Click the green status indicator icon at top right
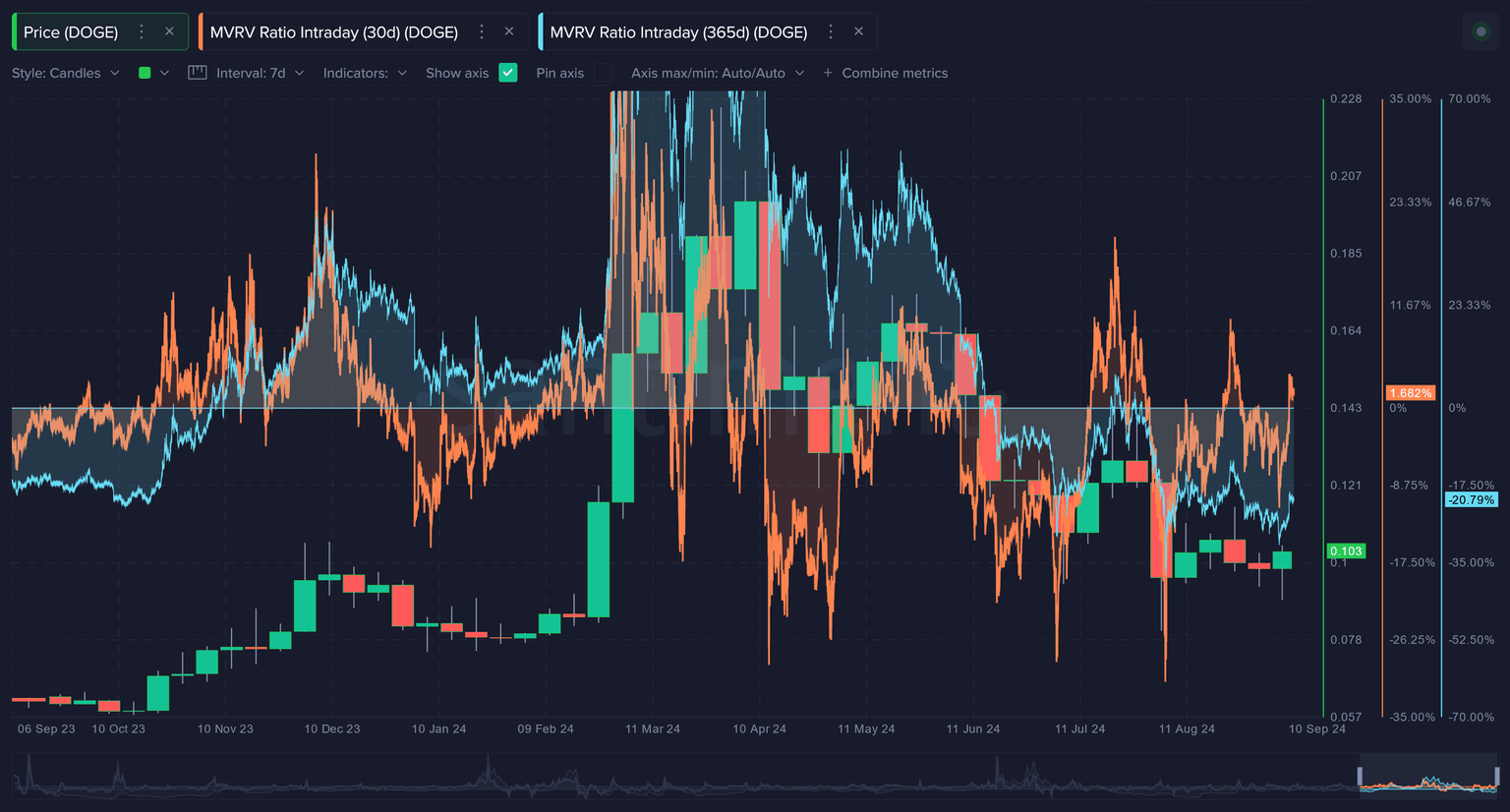 tap(1481, 31)
